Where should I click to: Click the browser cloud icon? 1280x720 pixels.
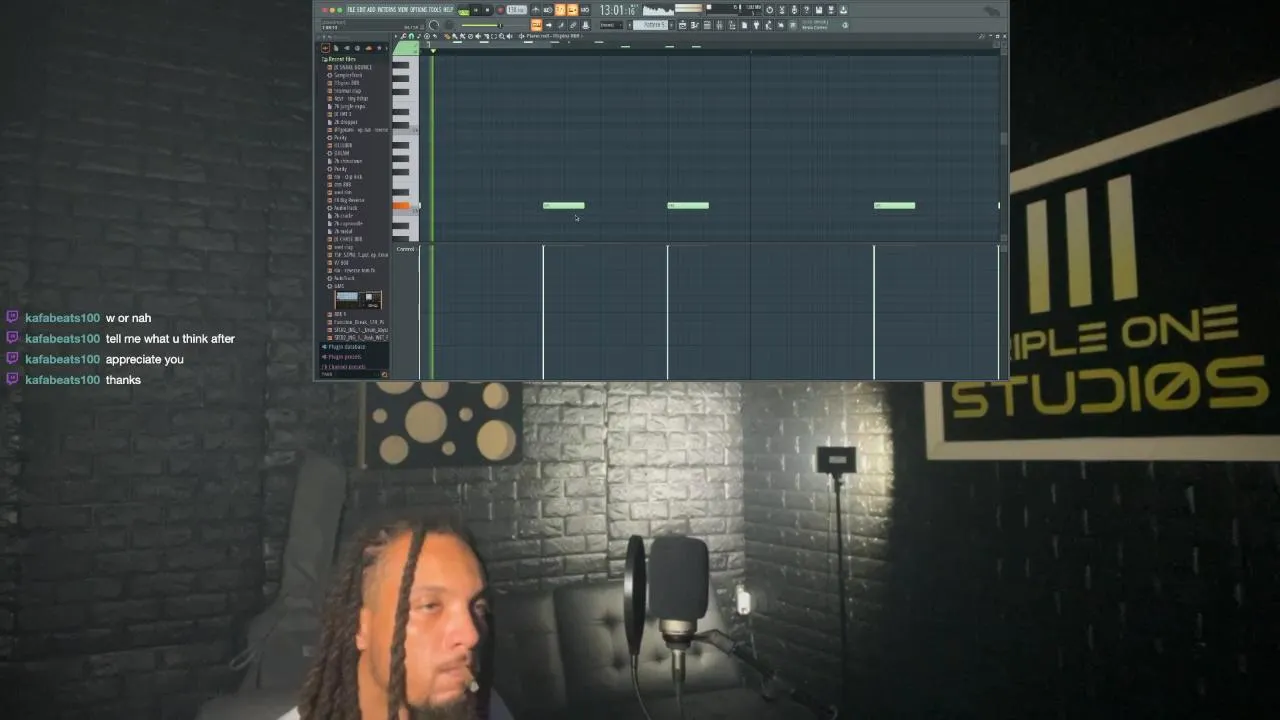click(369, 48)
